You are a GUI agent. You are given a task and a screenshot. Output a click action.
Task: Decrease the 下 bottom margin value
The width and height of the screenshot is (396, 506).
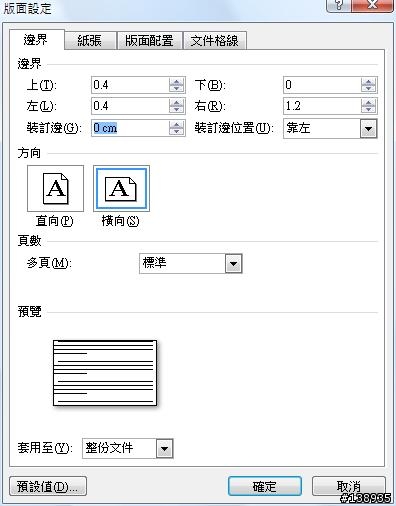369,89
